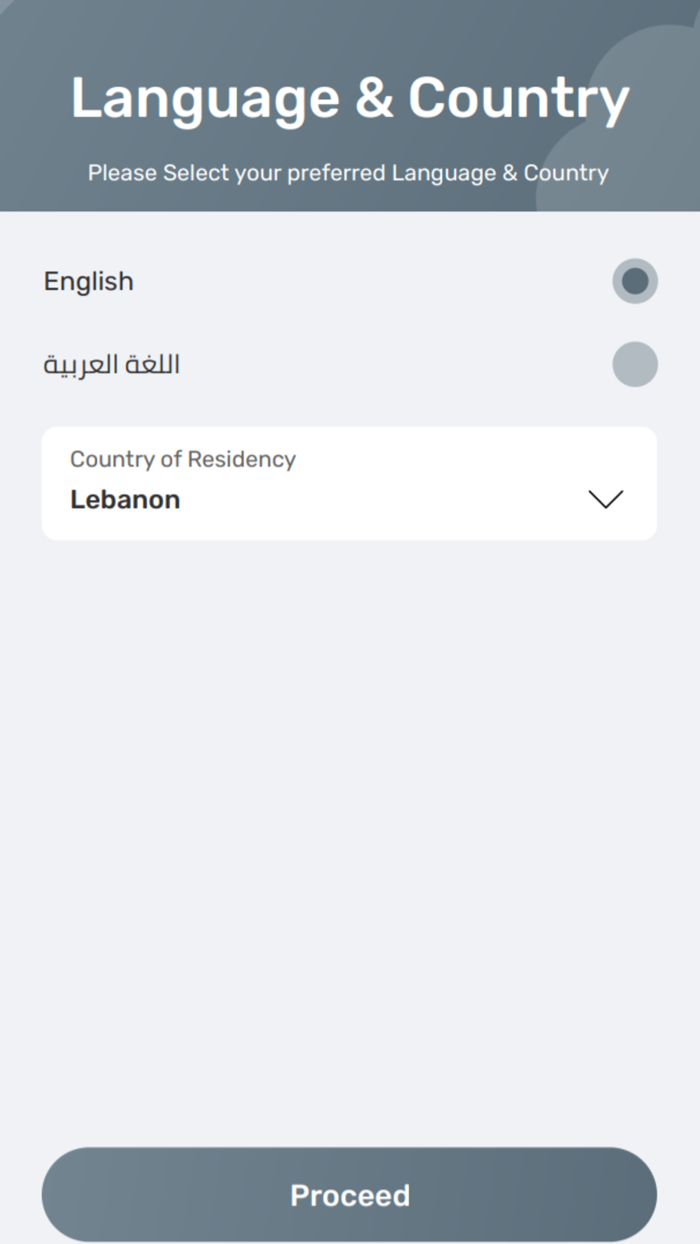This screenshot has height=1244, width=700.
Task: Click the Language & Country page title
Action: coord(349,96)
